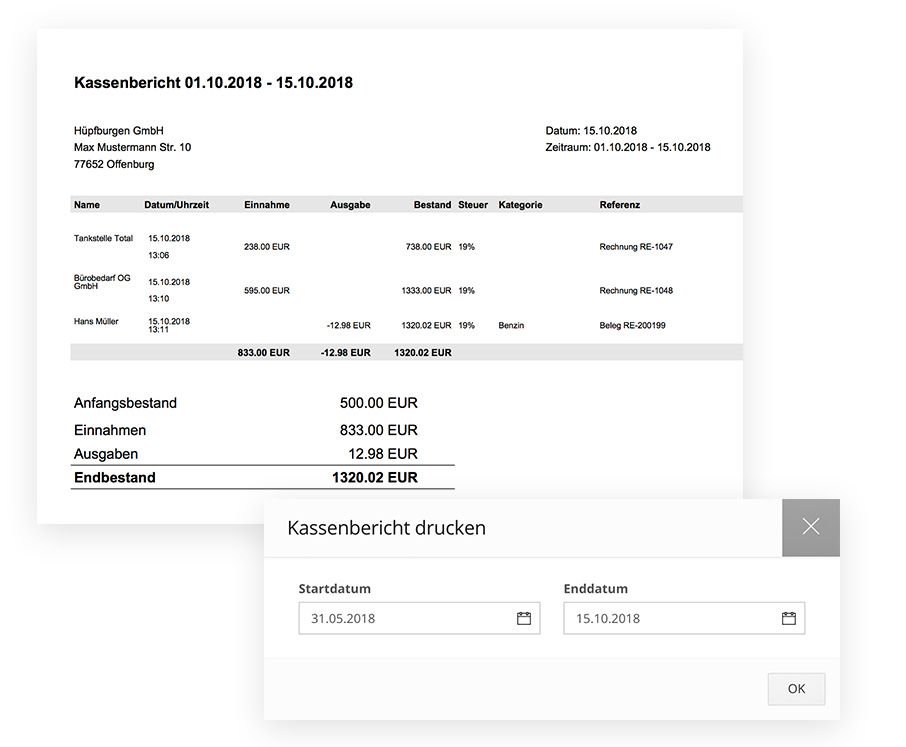Screen dimensions: 906x747
Task: Click the Ausgabe column header
Action: (x=350, y=205)
